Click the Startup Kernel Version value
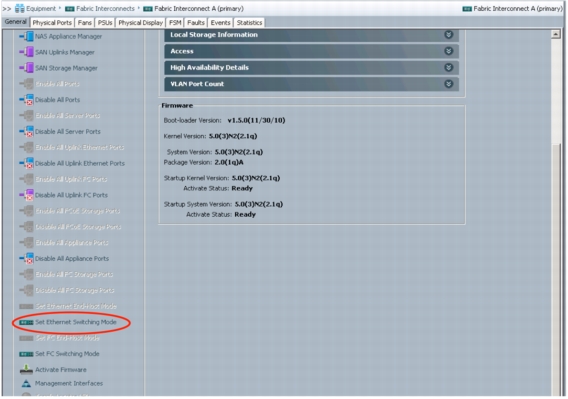 pos(256,178)
